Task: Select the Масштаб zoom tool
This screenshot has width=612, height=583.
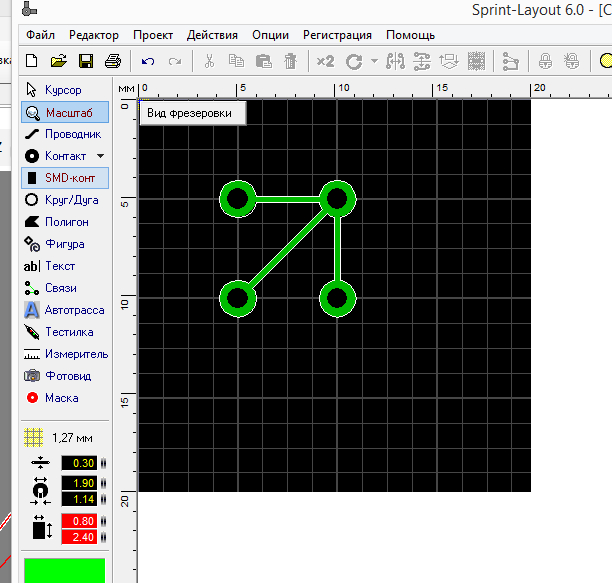Action: (x=65, y=112)
